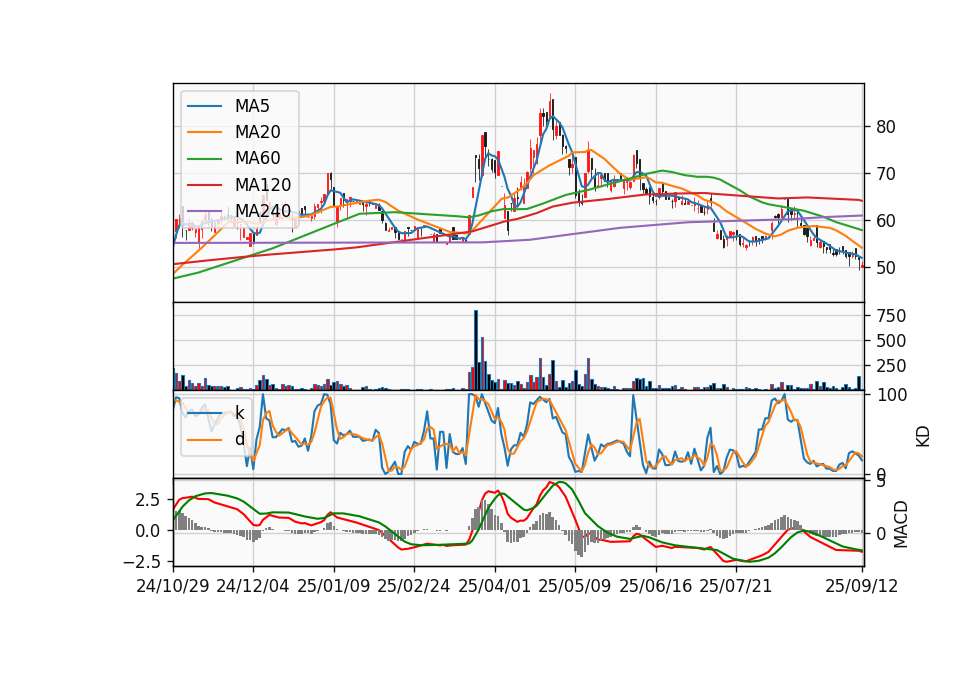Screen dimensions: 960x690
Task: Click the MA120 legend label
Action: 263,185
